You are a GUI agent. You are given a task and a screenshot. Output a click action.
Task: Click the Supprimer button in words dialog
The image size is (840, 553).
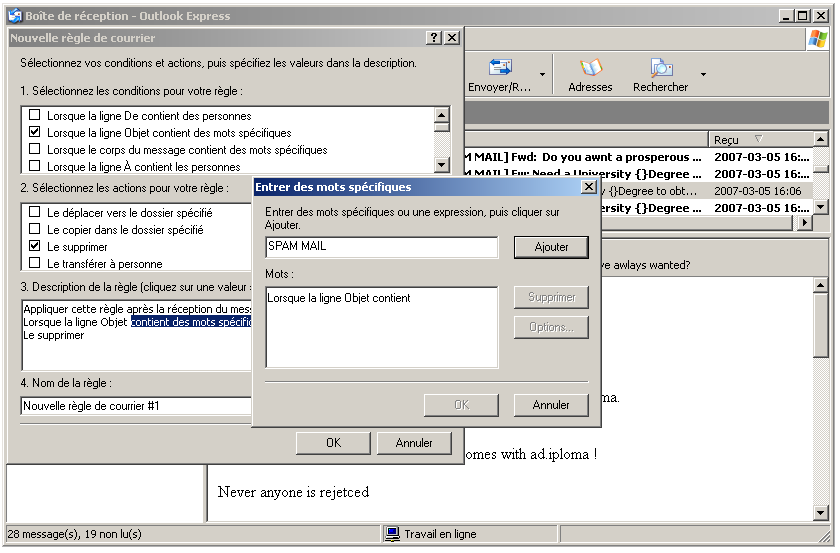tap(551, 297)
